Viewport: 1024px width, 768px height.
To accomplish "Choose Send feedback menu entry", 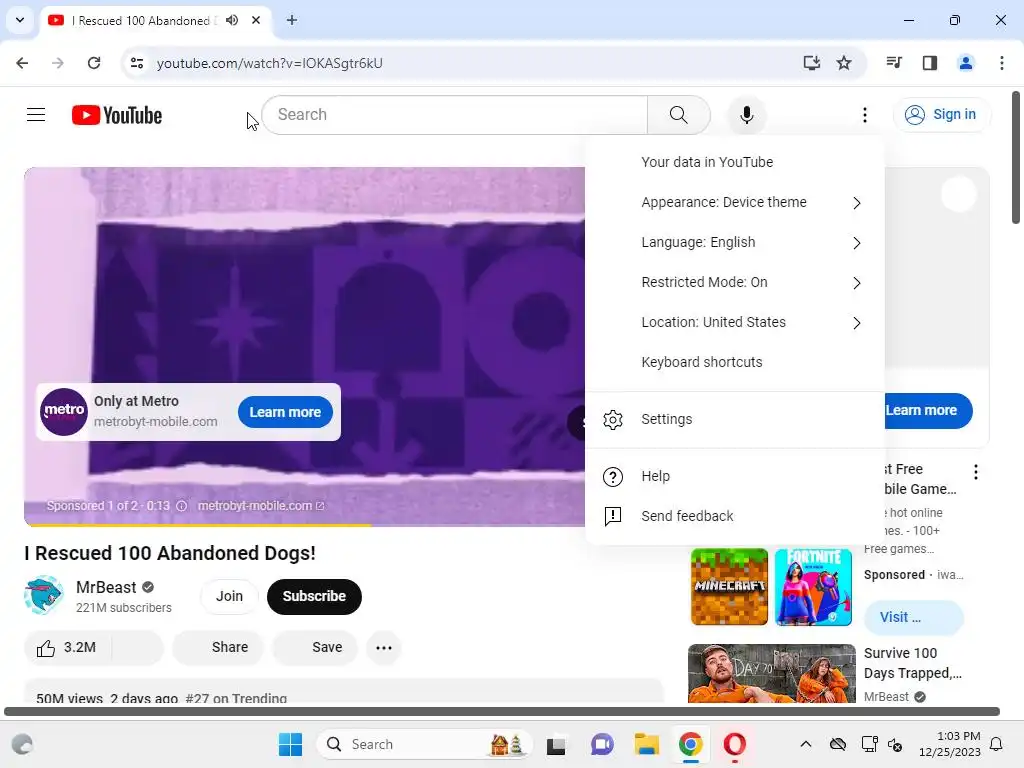I will click(735, 516).
